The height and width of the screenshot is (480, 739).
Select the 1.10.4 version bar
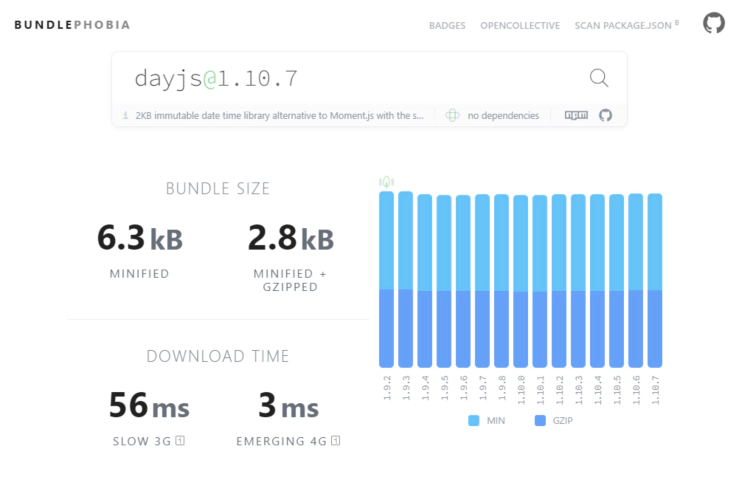pos(597,281)
